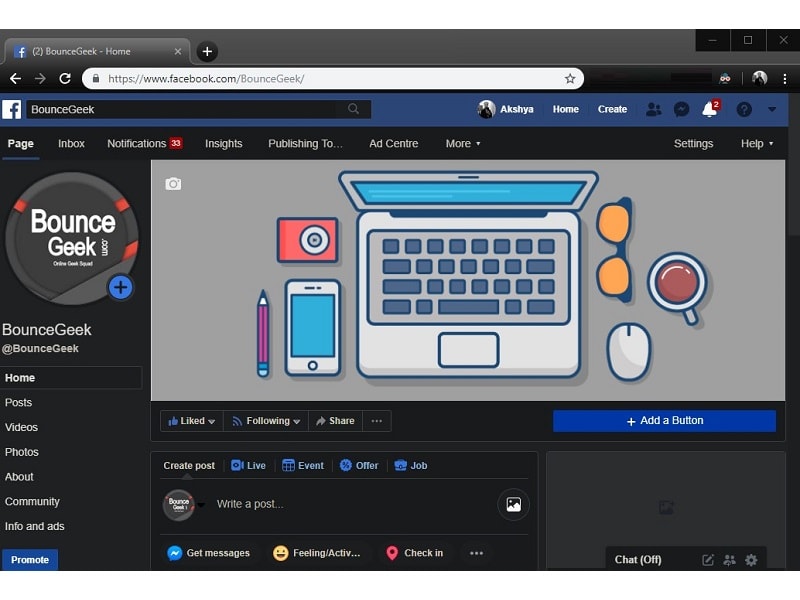Click the Akshya profile link
Image resolution: width=800 pixels, height=600 pixels.
coord(506,109)
